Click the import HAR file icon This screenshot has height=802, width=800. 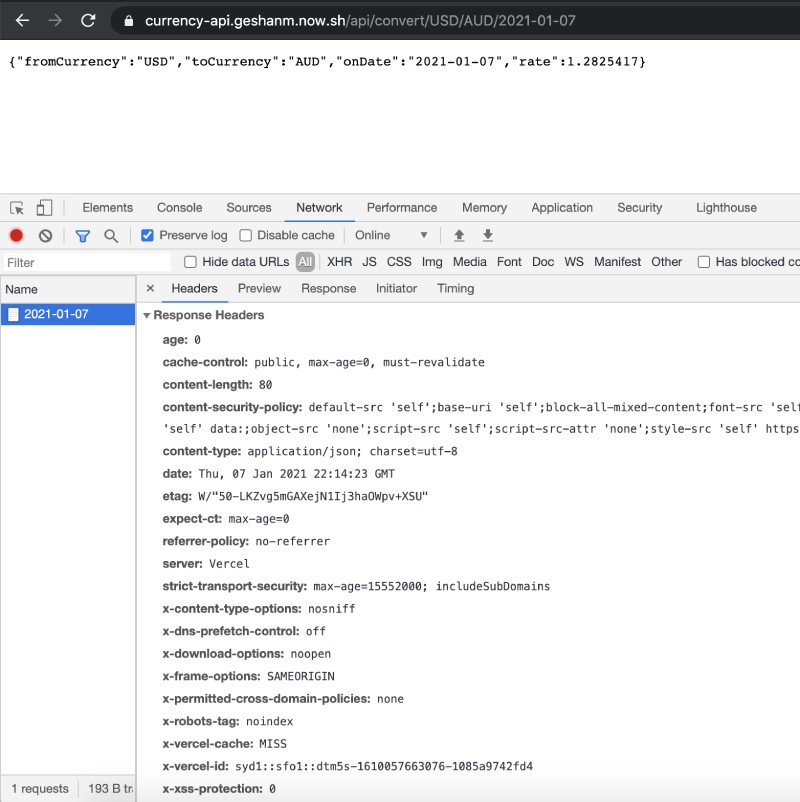(458, 235)
